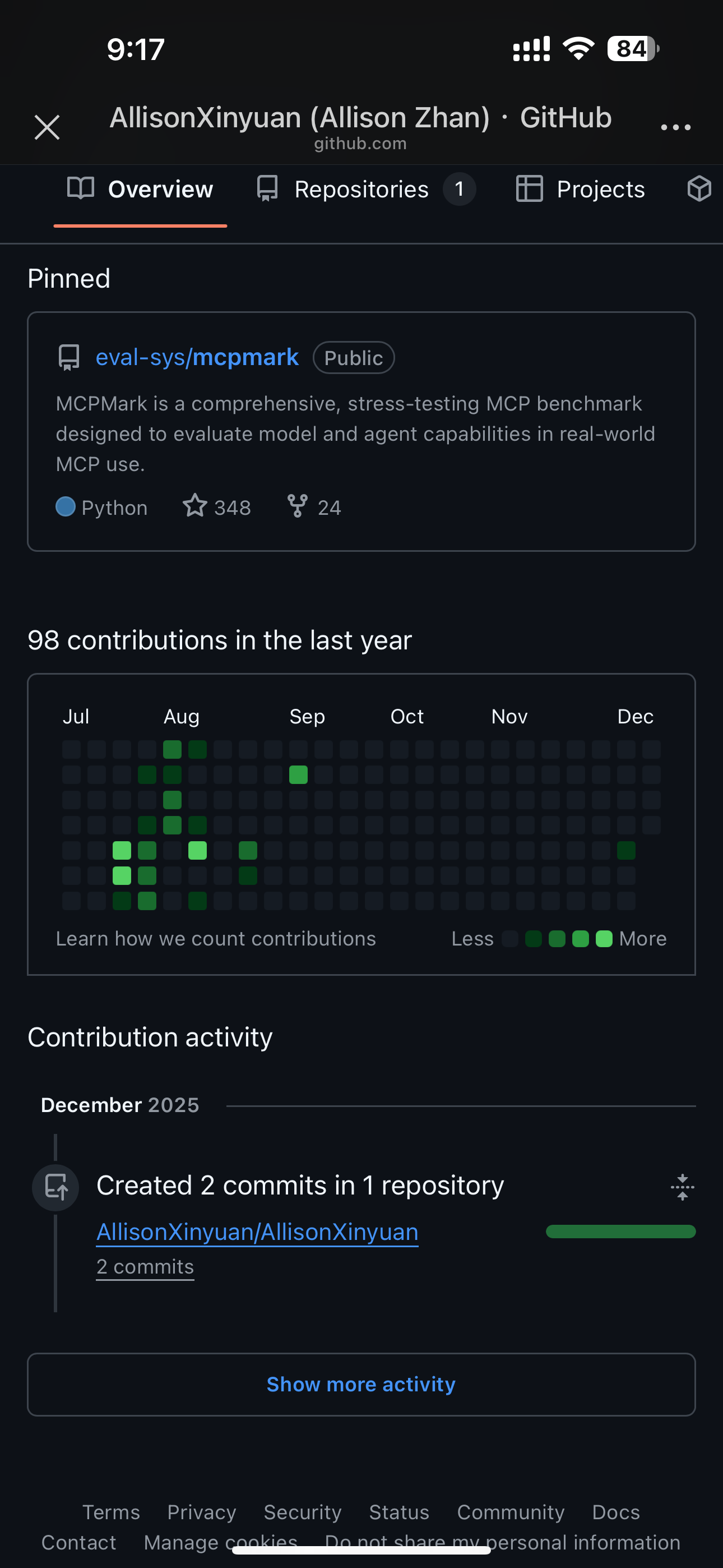Tap the brightest green legend swatch

604,939
